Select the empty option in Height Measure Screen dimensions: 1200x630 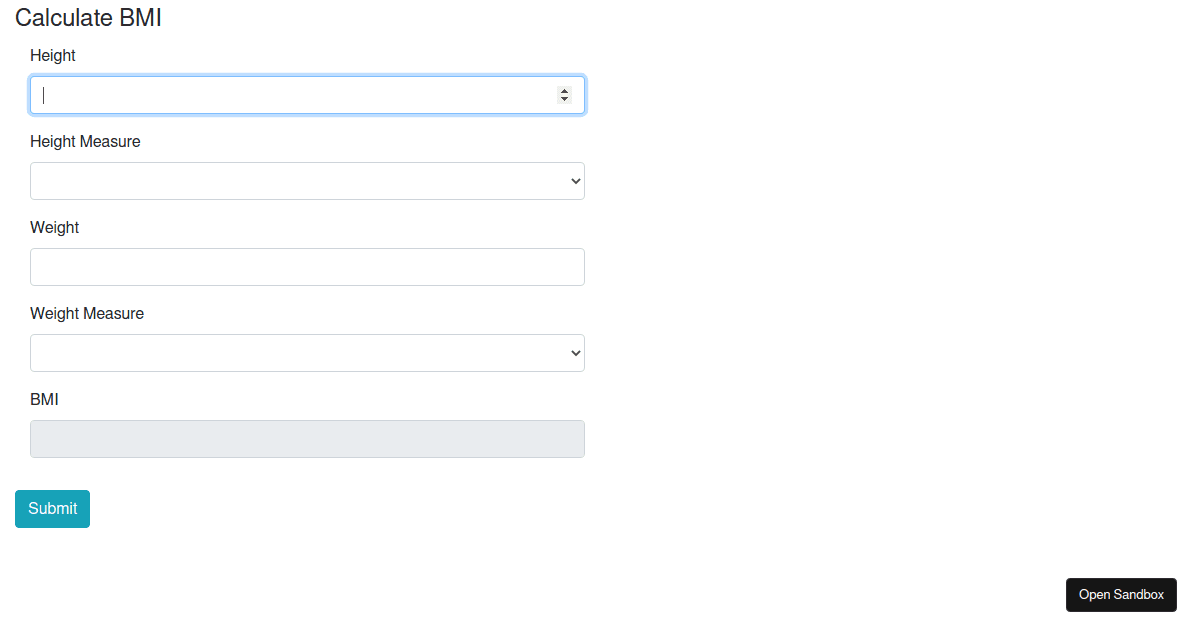tap(307, 181)
